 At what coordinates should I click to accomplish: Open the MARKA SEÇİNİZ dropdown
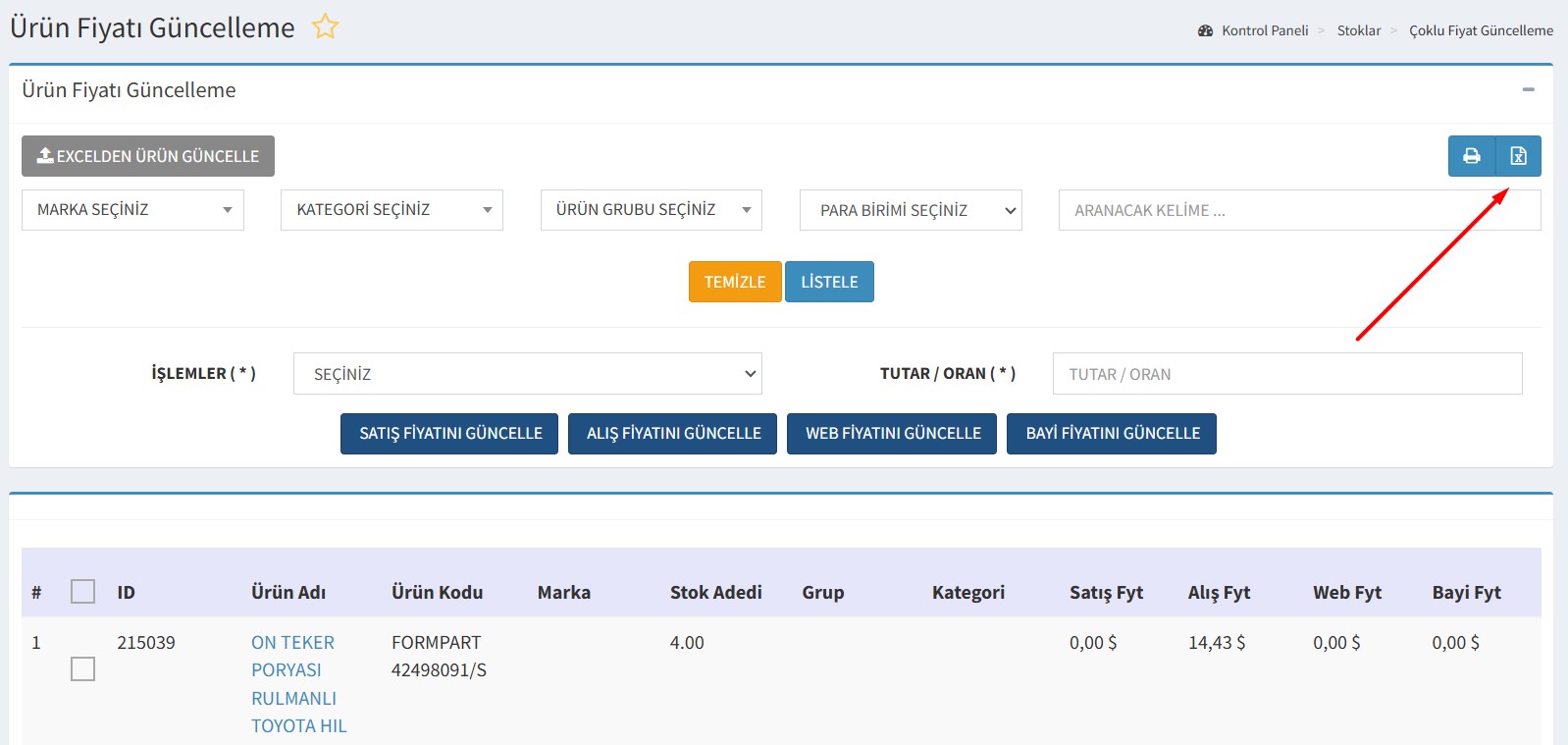(132, 210)
